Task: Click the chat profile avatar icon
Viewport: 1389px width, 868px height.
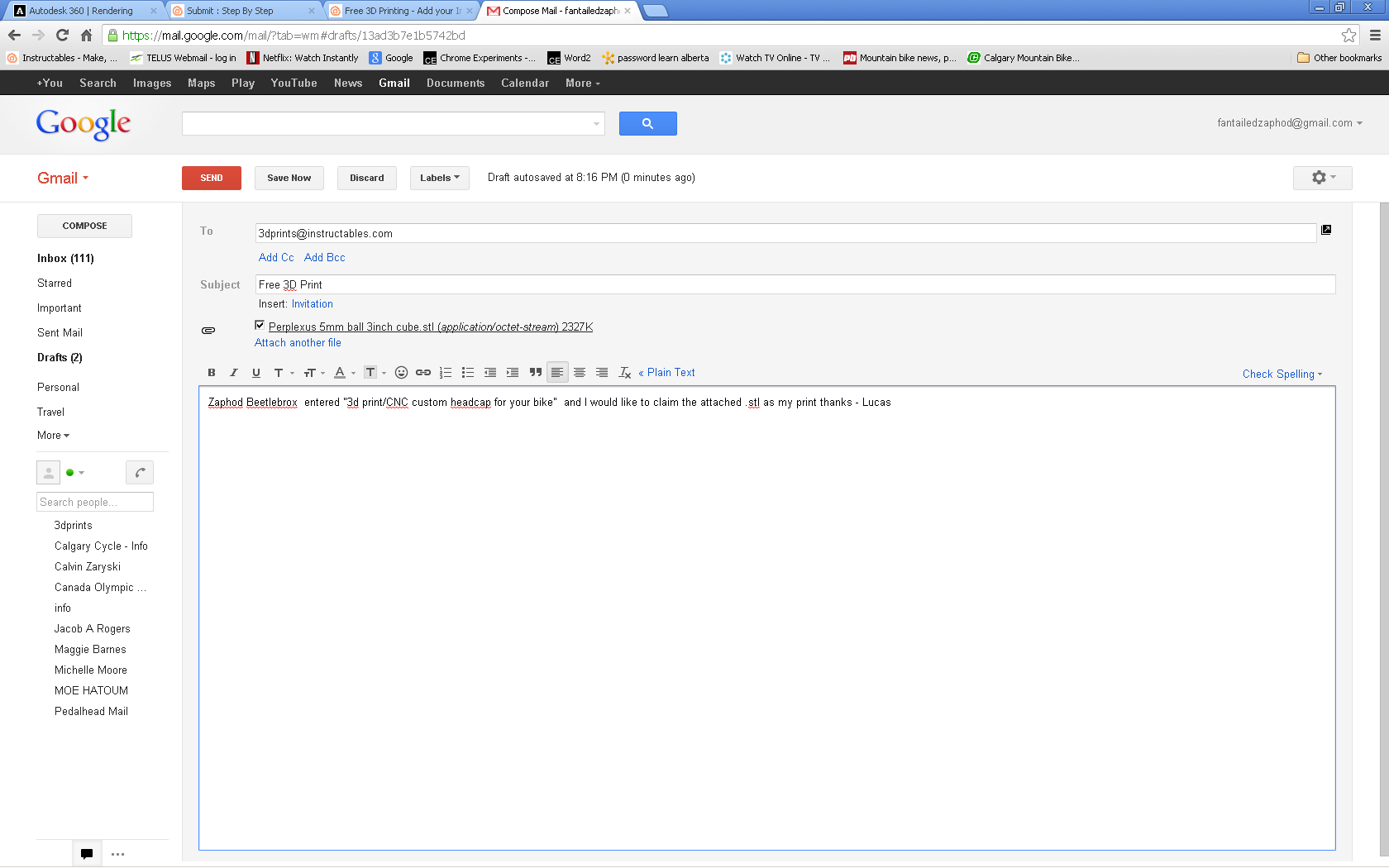Action: (x=49, y=473)
